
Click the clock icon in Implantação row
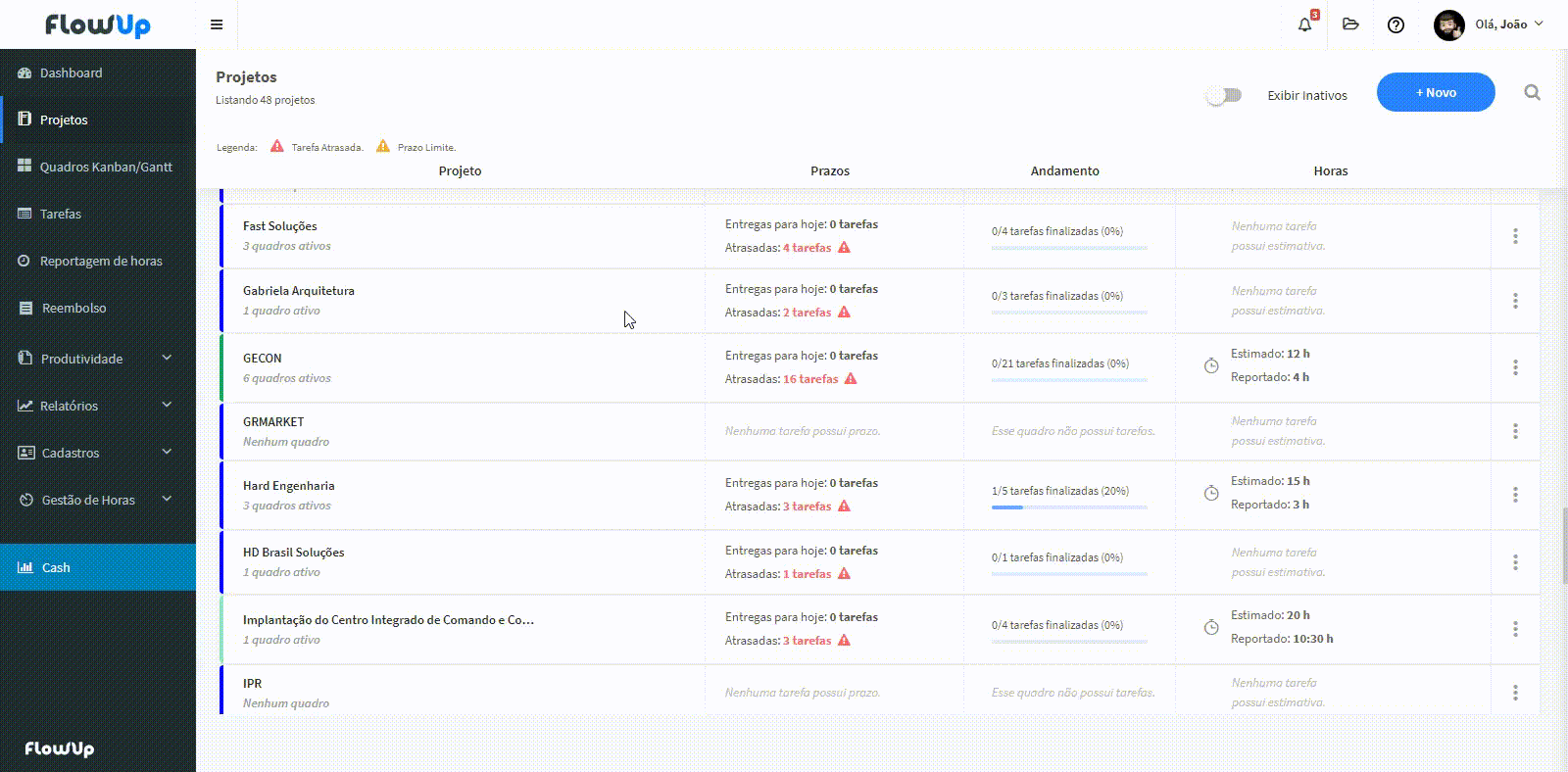(1211, 627)
